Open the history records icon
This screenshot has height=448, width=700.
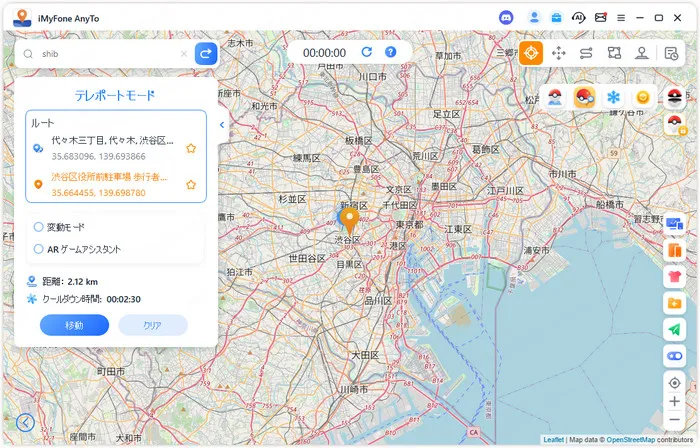(672, 53)
